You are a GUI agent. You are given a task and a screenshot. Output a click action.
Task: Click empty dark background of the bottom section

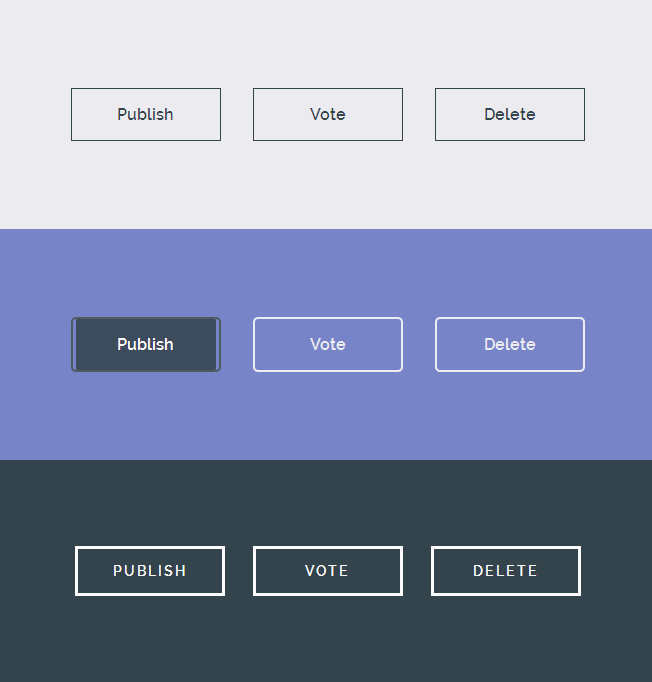pyautogui.click(x=326, y=640)
